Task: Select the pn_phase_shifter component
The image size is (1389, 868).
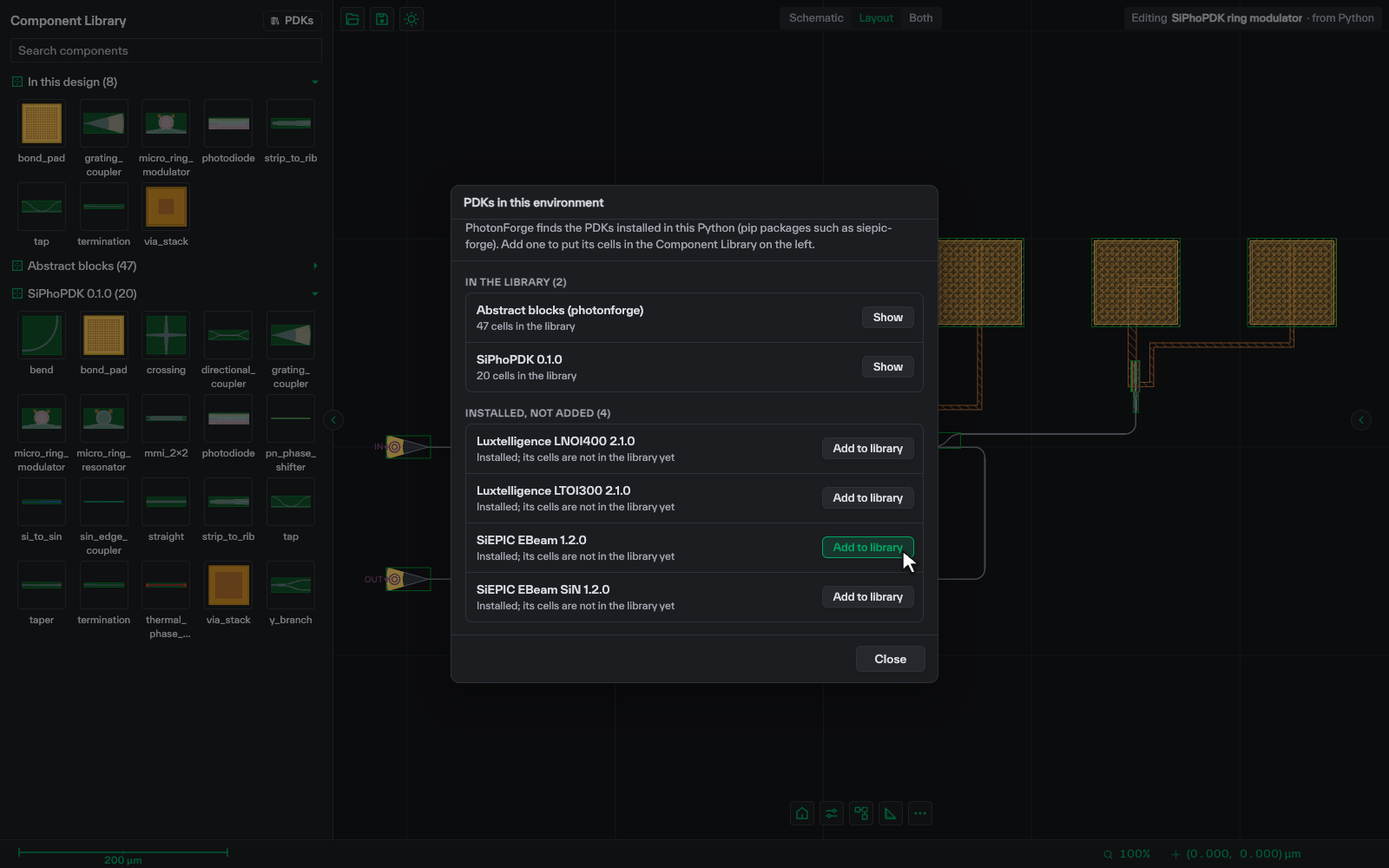Action: pos(291,418)
